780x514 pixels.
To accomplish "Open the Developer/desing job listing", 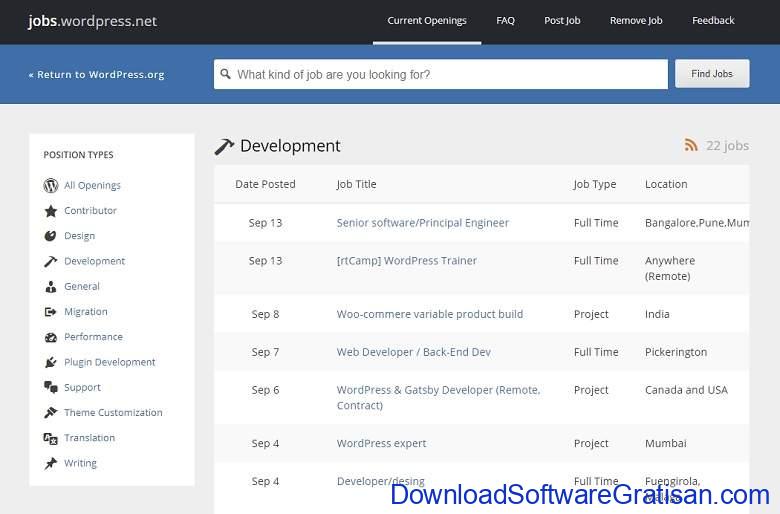I will point(381,481).
